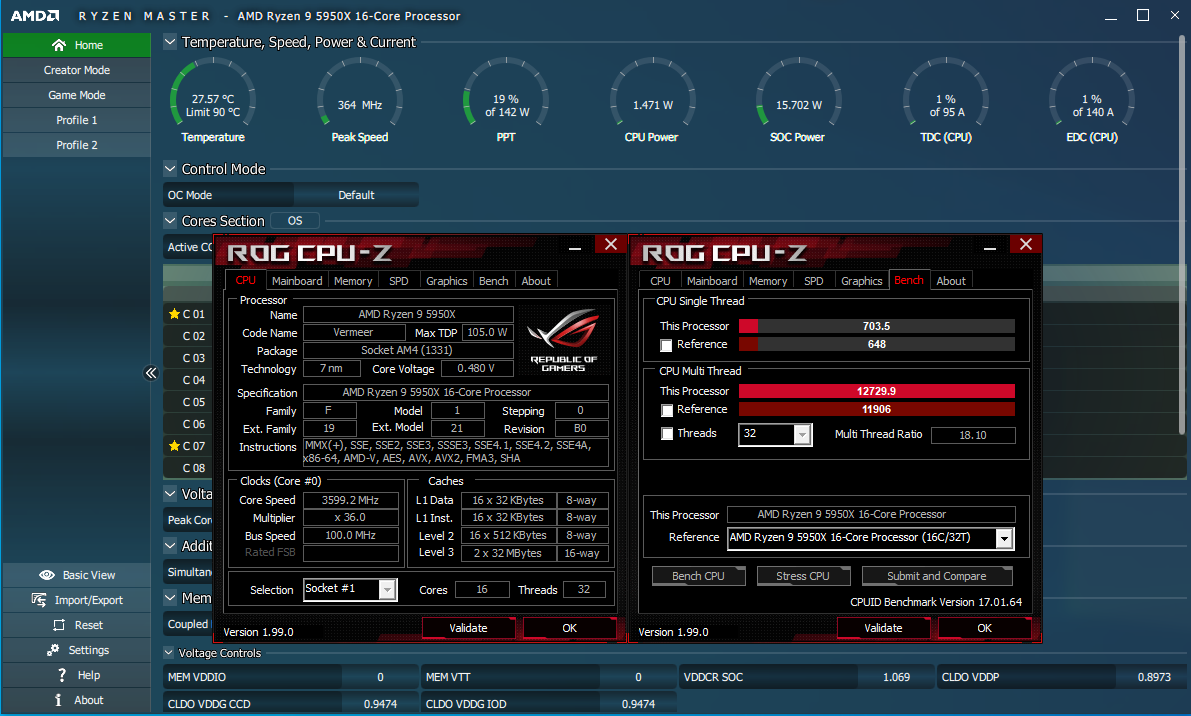The width and height of the screenshot is (1191, 716).
Task: Minimize the left ROG CPU-Z window
Action: point(575,247)
